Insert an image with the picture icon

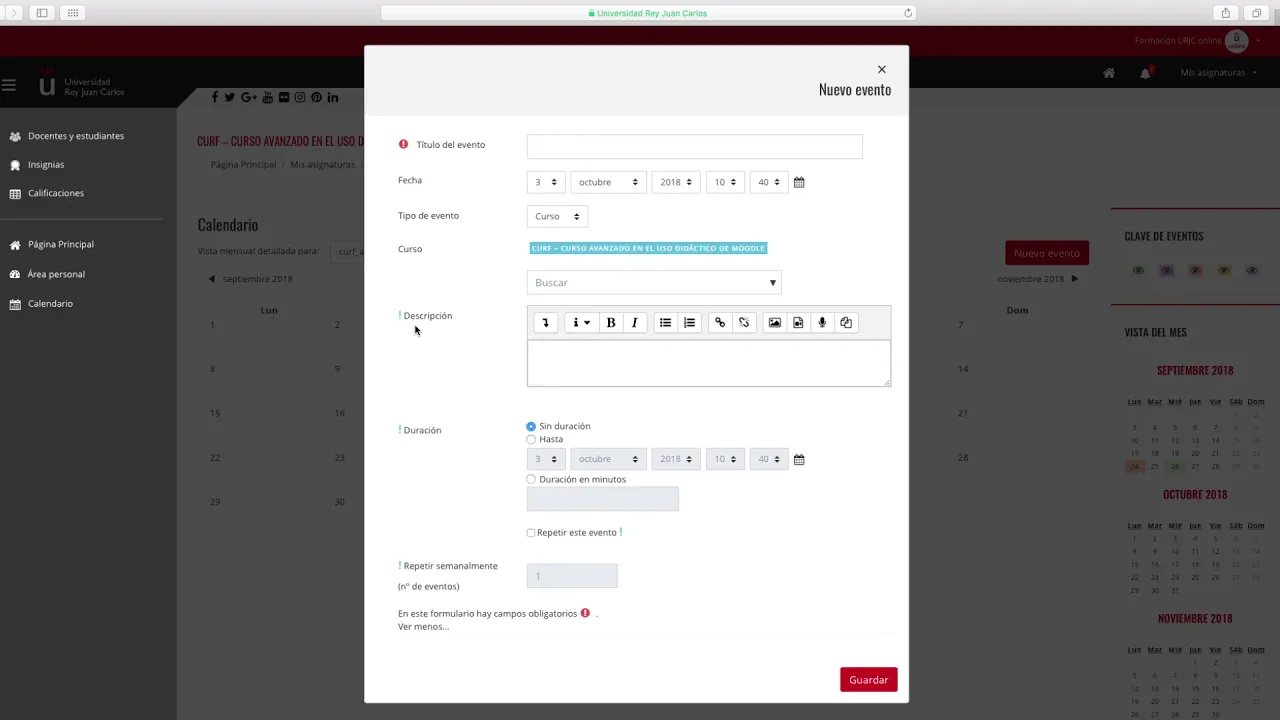[774, 323]
